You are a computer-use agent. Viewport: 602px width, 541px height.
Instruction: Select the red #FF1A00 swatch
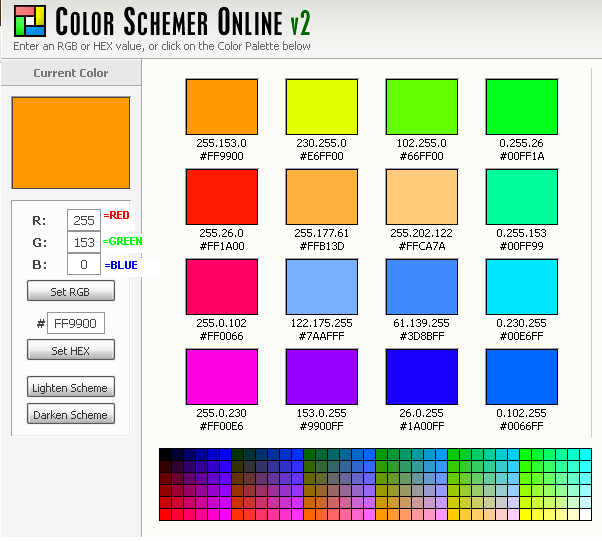pyautogui.click(x=222, y=197)
